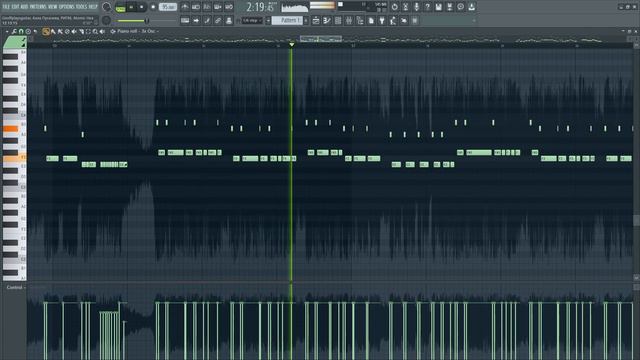The image size is (640, 360).
Task: Select the Playback speaker tool
Action: 102,31
